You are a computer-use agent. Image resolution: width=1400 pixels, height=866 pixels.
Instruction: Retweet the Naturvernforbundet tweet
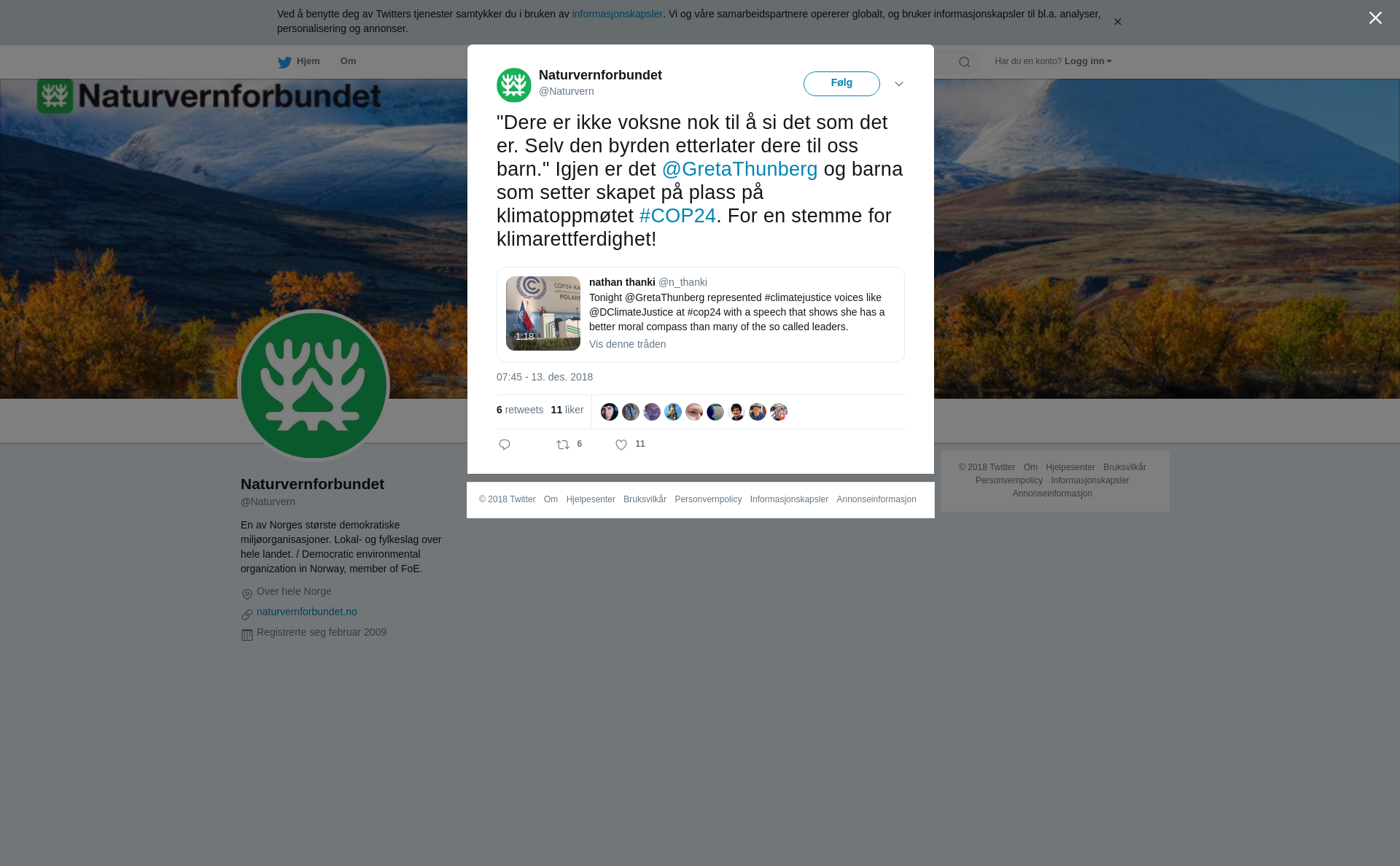coord(563,445)
